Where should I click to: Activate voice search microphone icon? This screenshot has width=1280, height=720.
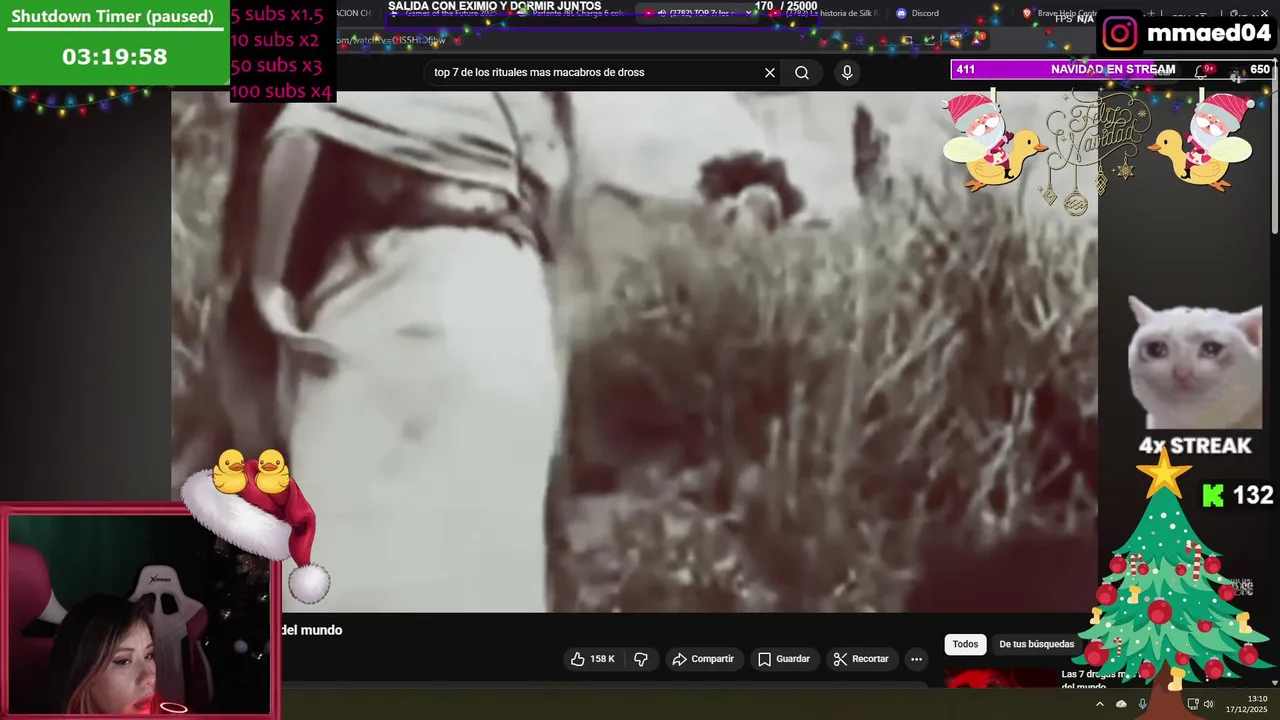coord(847,72)
